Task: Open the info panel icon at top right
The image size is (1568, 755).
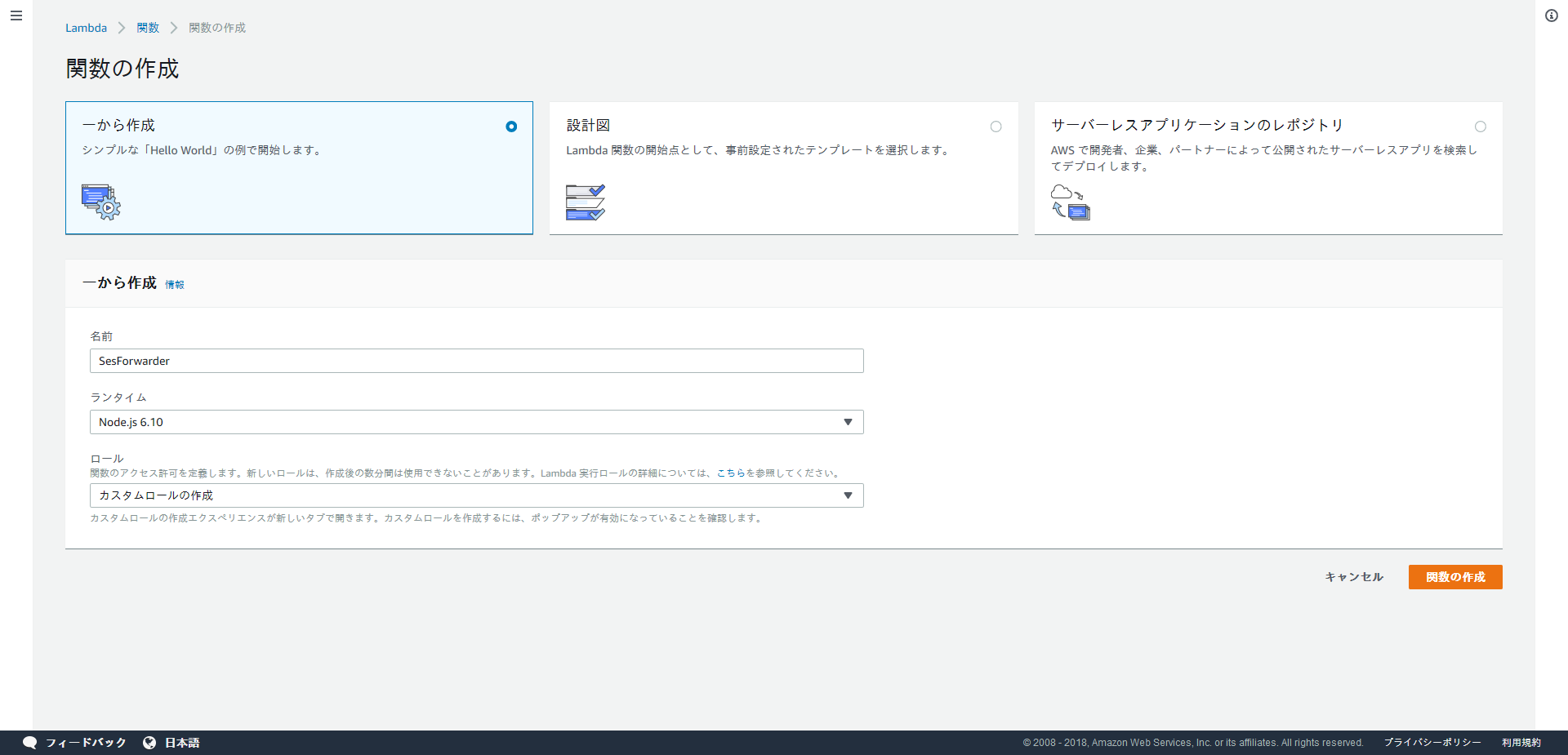Action: [x=1552, y=16]
